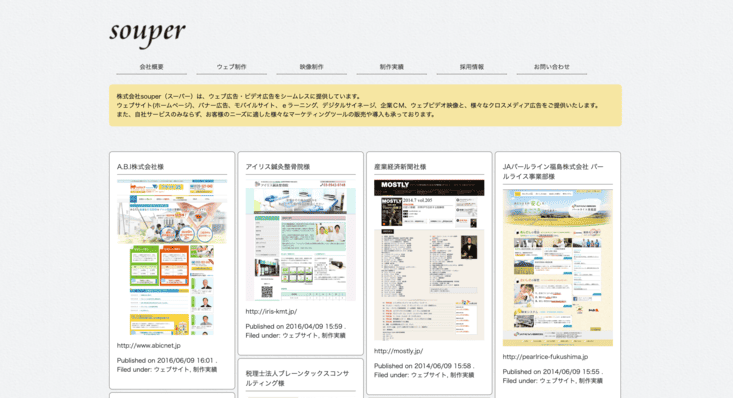733x398 pixels.
Task: Open the お問い合わせ menu item
Action: click(552, 67)
